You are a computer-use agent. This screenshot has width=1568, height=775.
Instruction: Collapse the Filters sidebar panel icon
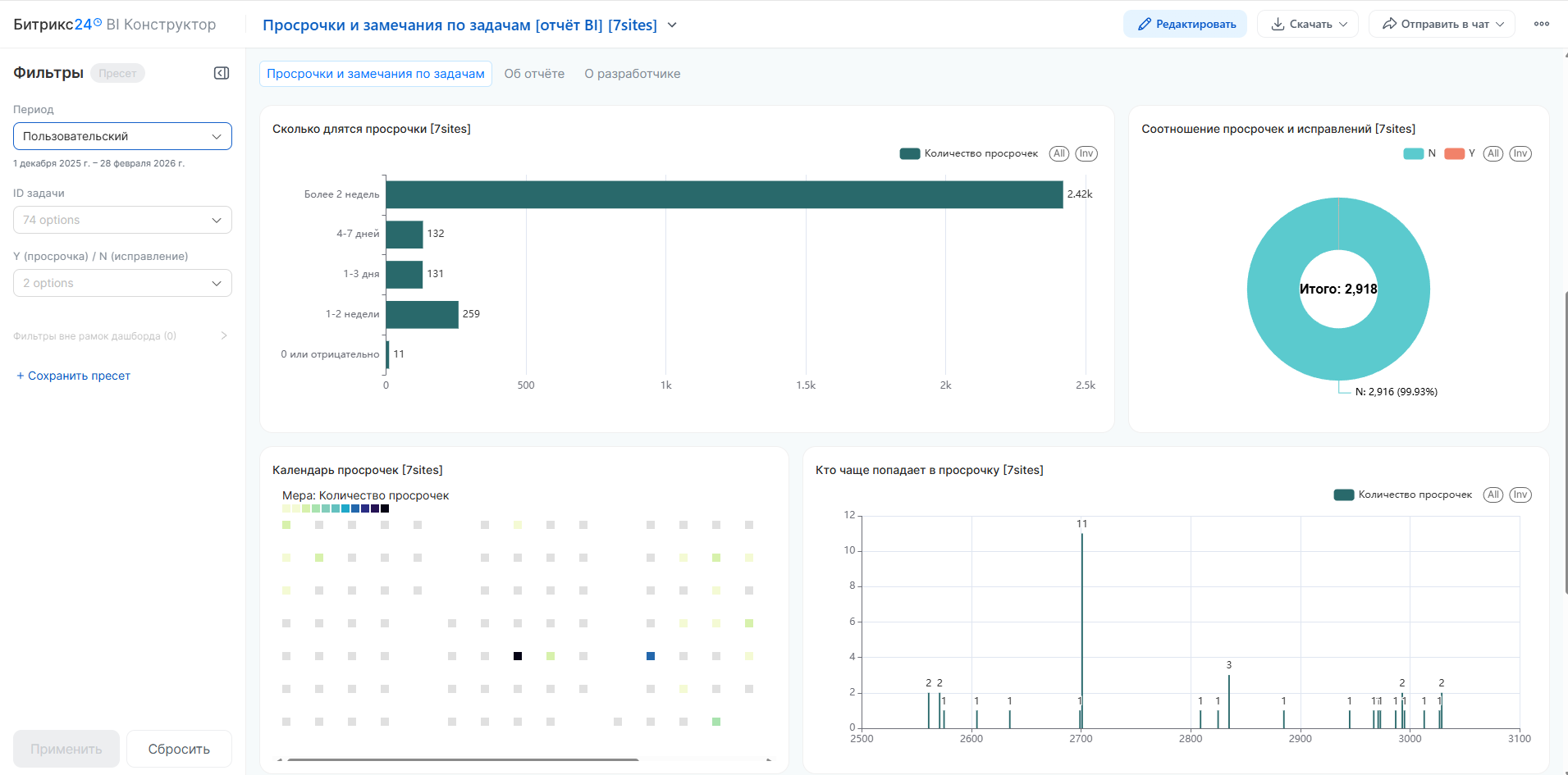tap(222, 73)
